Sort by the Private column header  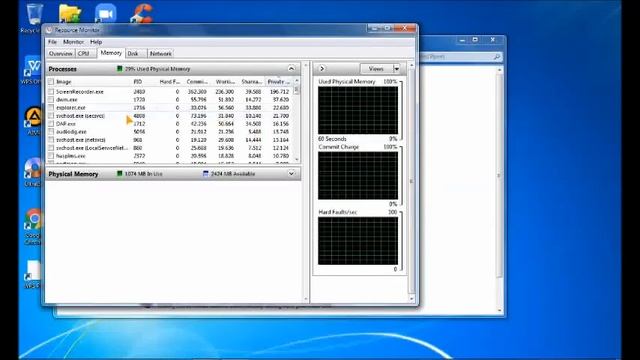(x=278, y=82)
